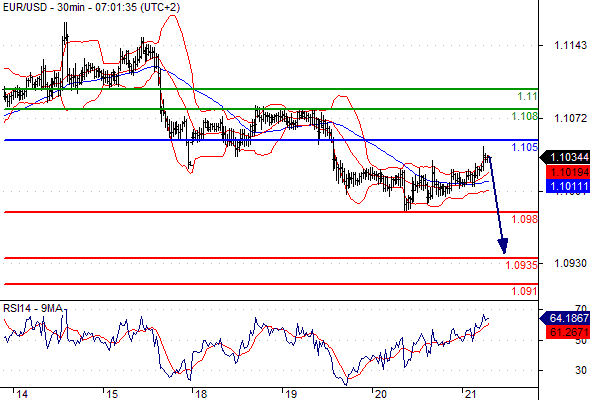Viewport: 590px width, 400px height.
Task: Click the RSI14 - 9MA indicator label
Action: click(x=33, y=309)
